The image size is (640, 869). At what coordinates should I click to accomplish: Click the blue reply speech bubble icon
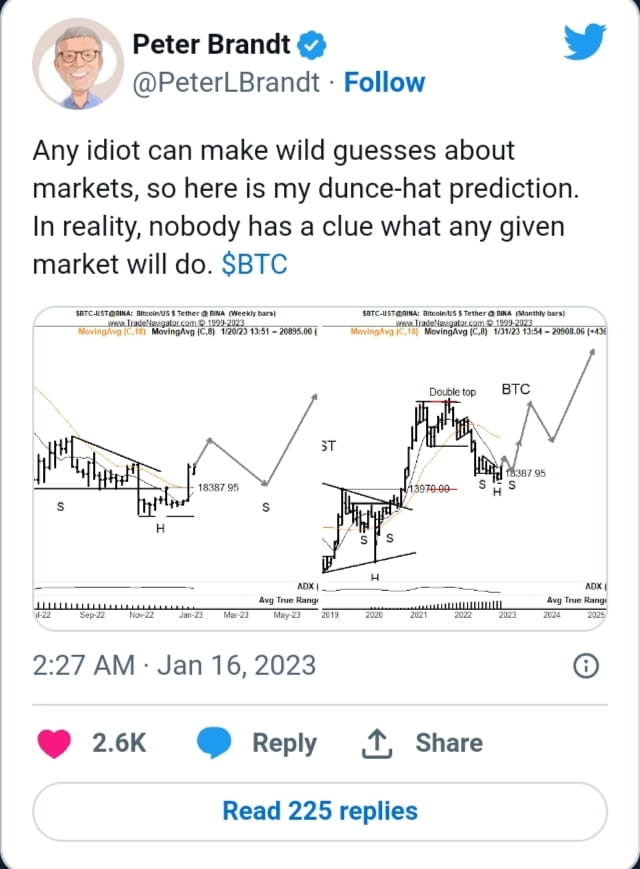click(x=216, y=743)
